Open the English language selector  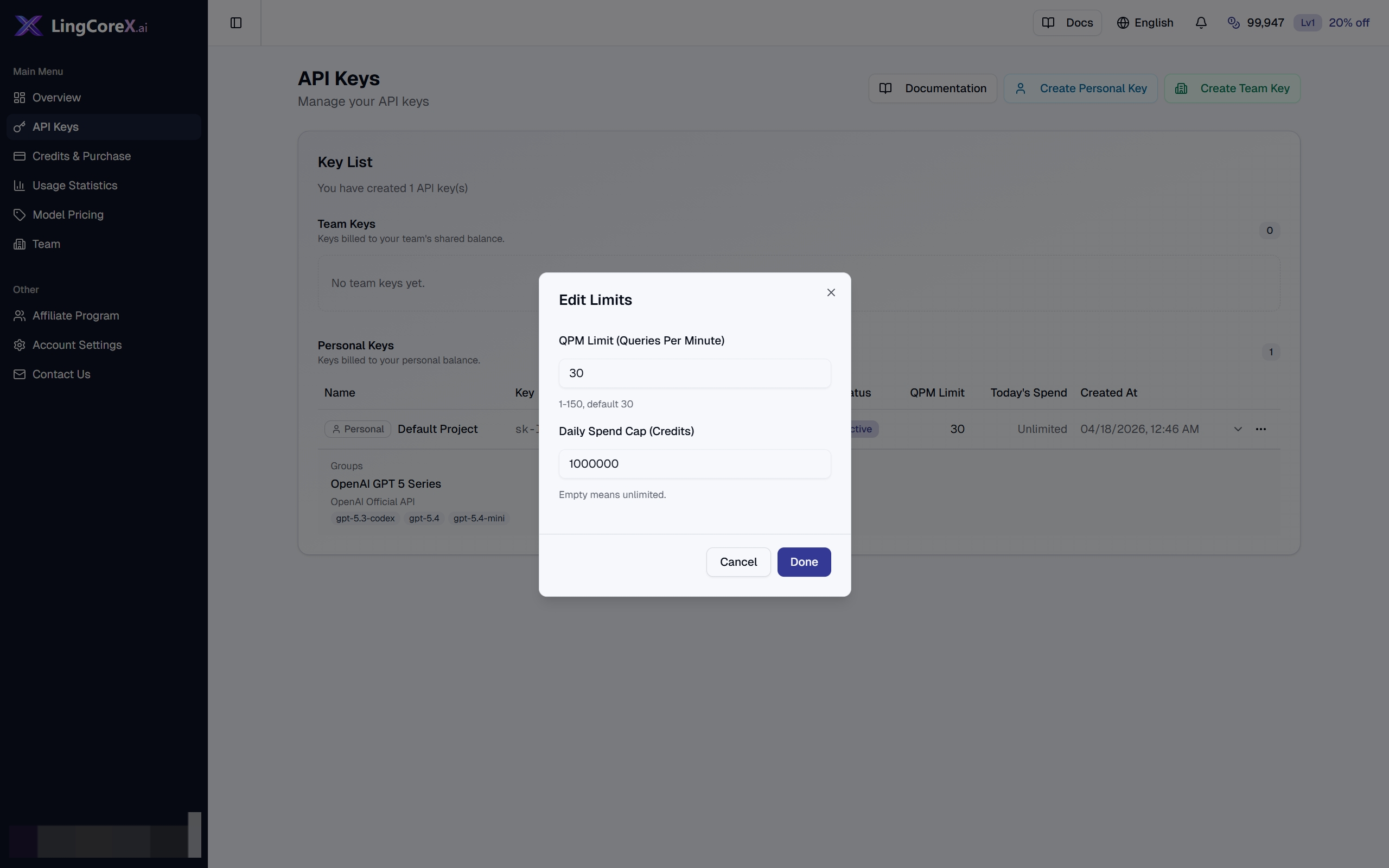tap(1145, 23)
